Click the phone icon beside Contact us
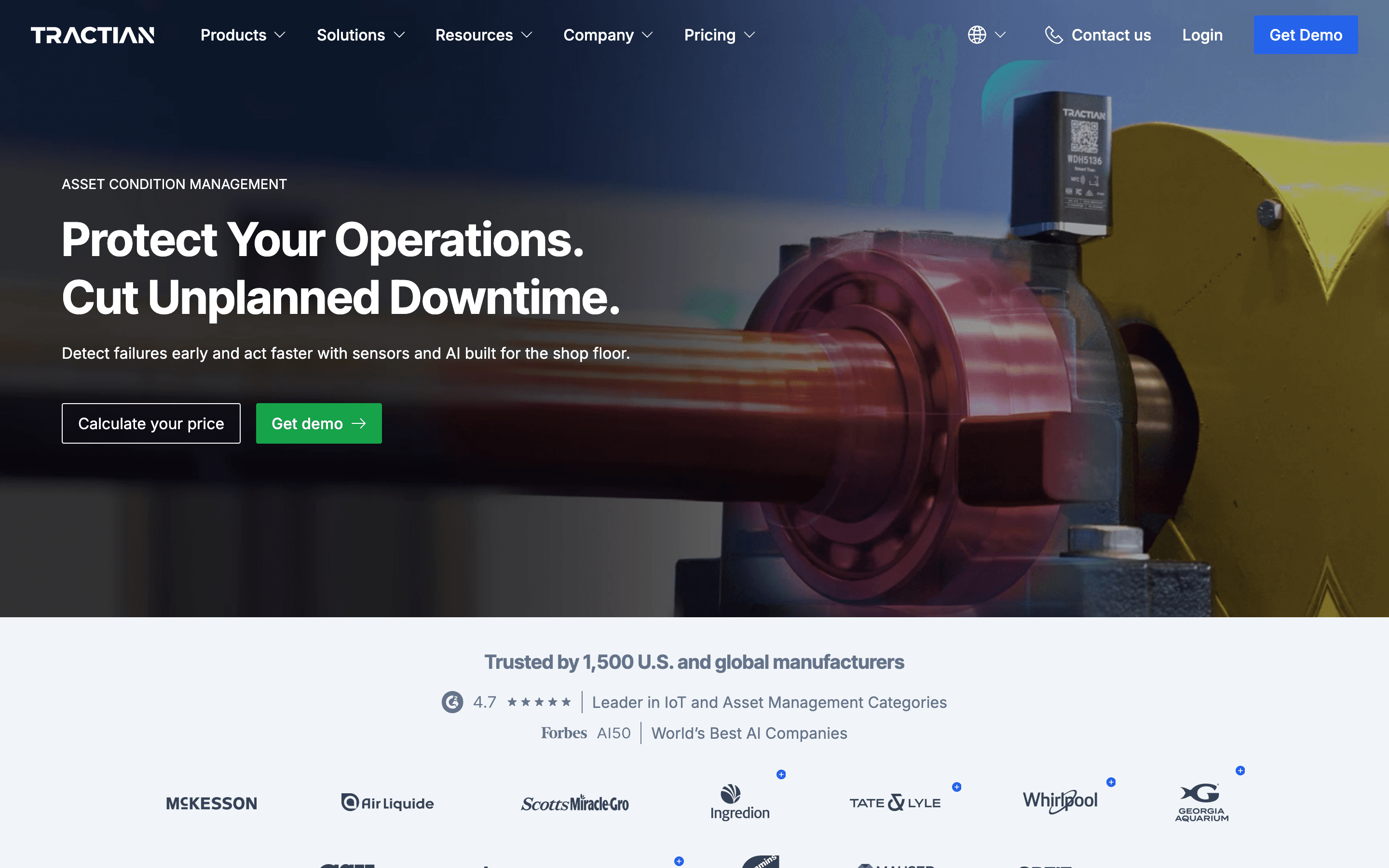Image resolution: width=1389 pixels, height=868 pixels. [x=1053, y=35]
